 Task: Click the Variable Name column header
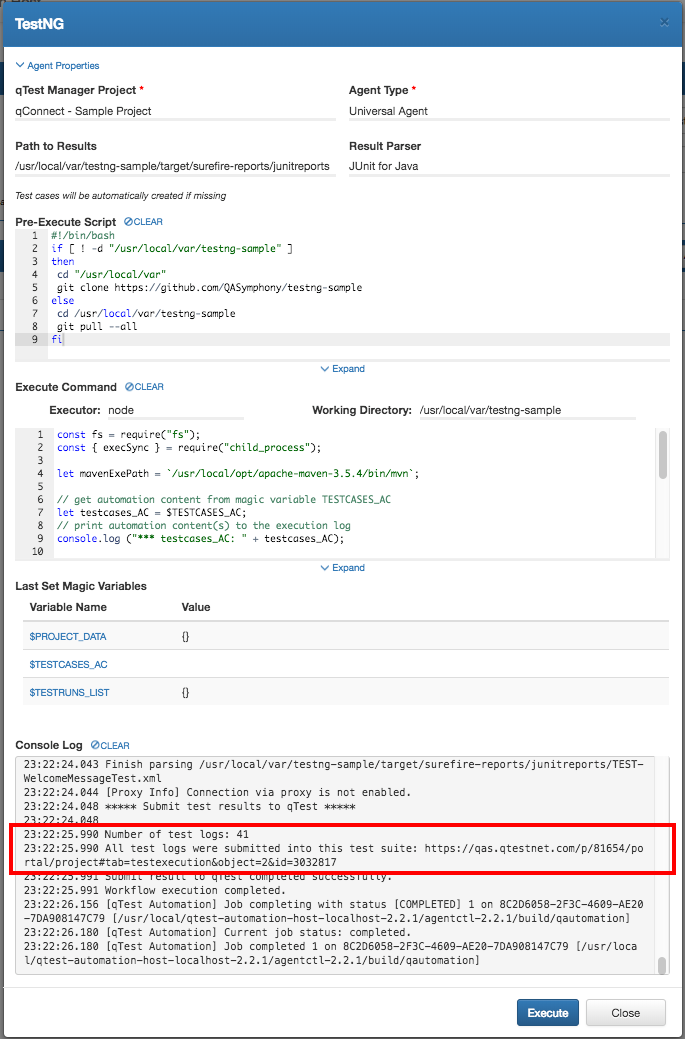click(68, 607)
